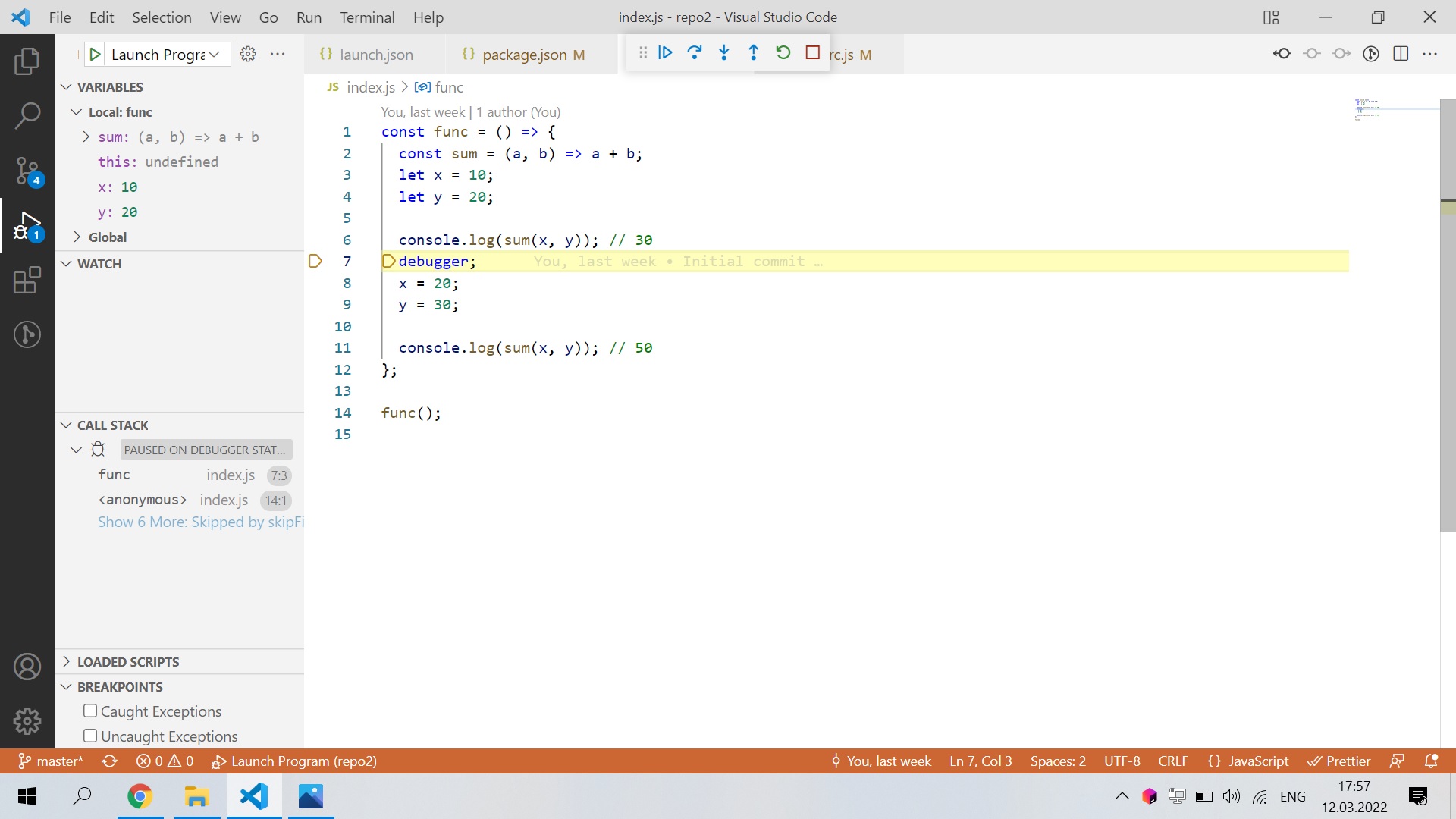Click the Step Out debug button
The width and height of the screenshot is (1456, 819).
tap(753, 53)
